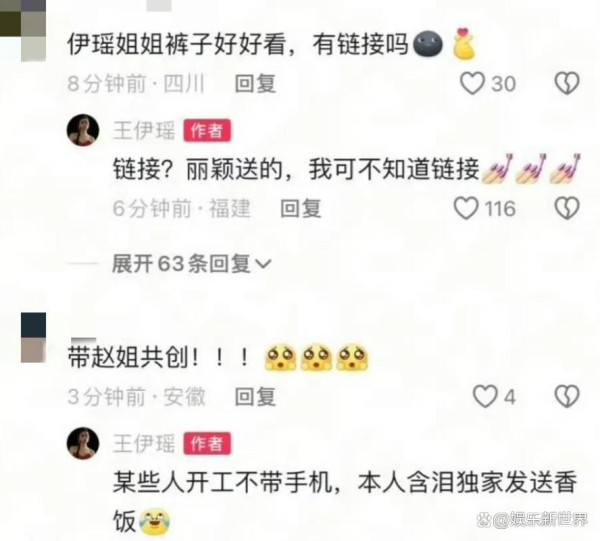Open 王伊瑶 avatar on second author reply
The height and width of the screenshot is (541, 600).
83,443
